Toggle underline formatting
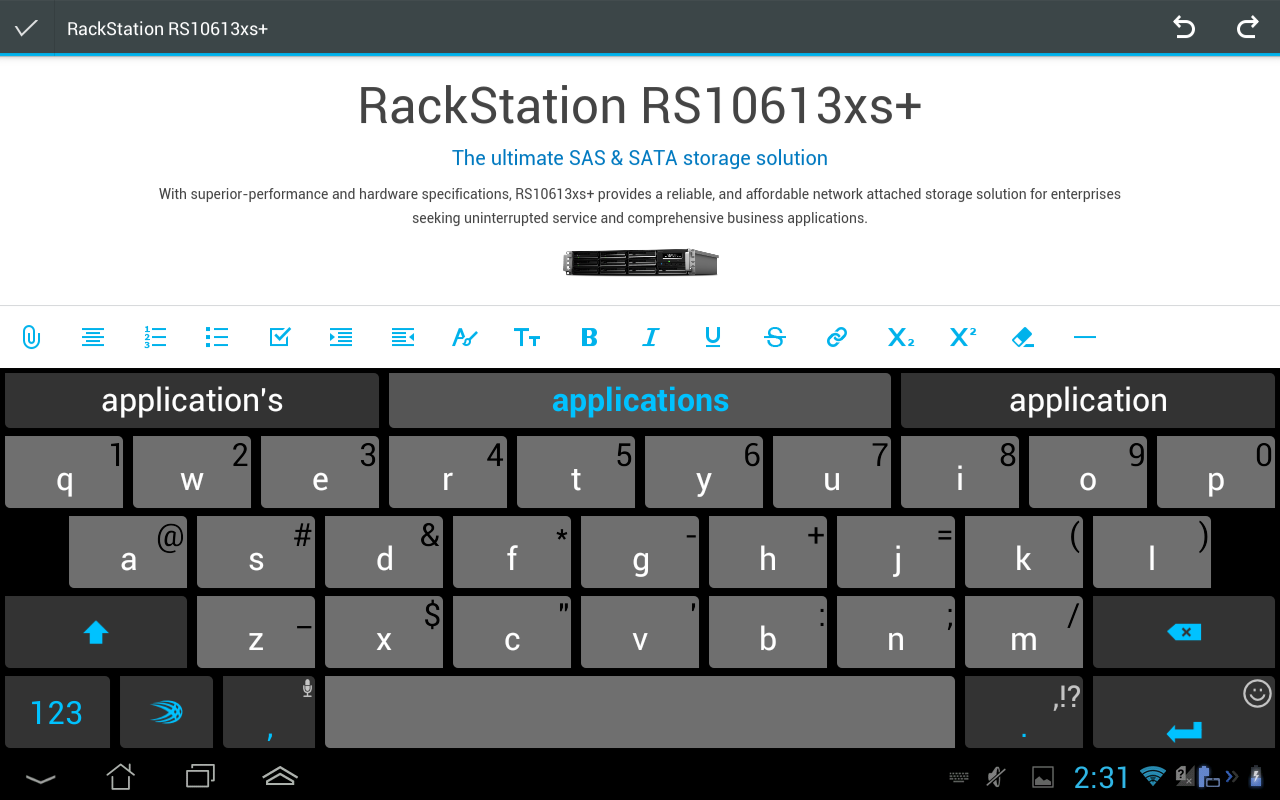The image size is (1280, 800). pos(713,337)
